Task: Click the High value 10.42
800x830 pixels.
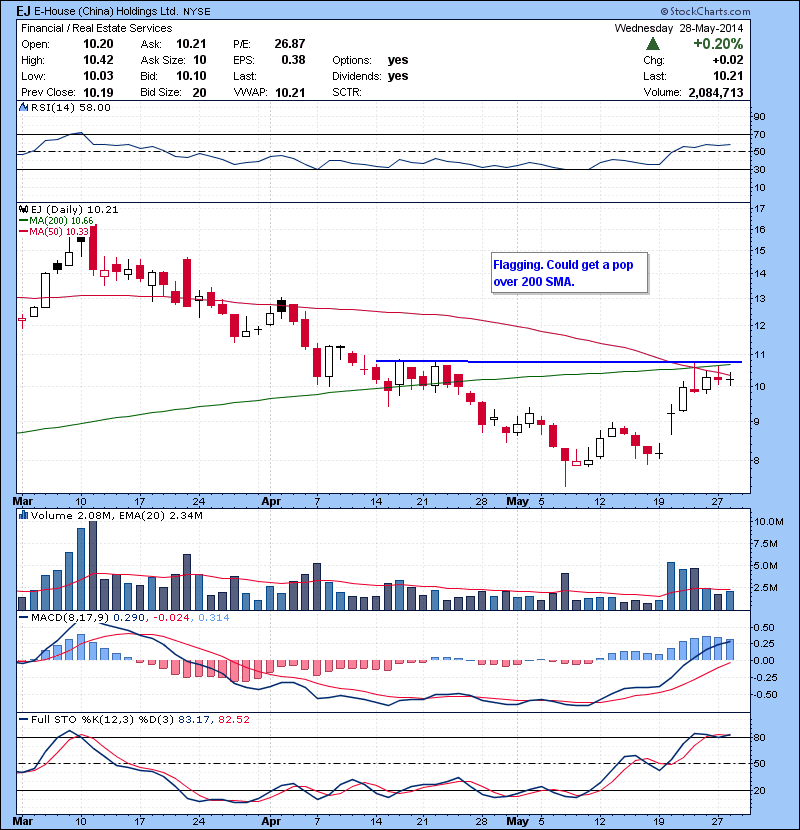Action: click(98, 60)
